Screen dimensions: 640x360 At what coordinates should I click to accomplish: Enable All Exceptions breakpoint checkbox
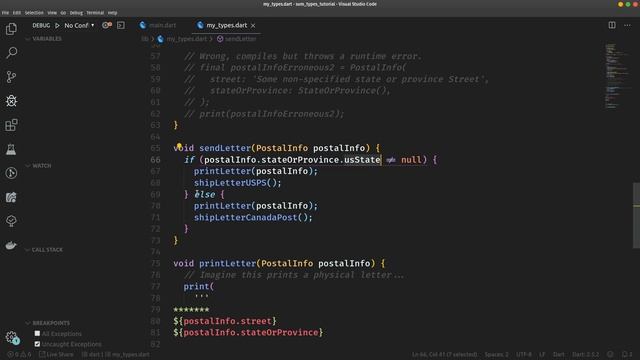[x=37, y=333]
